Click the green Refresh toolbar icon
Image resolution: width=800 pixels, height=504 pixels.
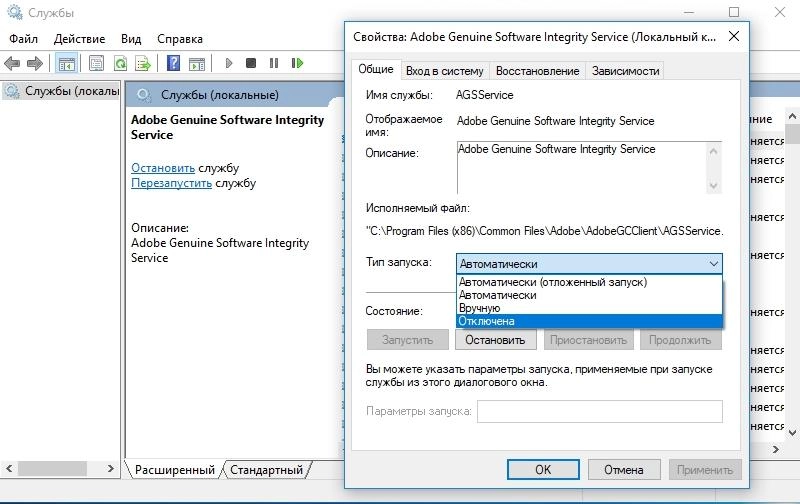point(120,63)
